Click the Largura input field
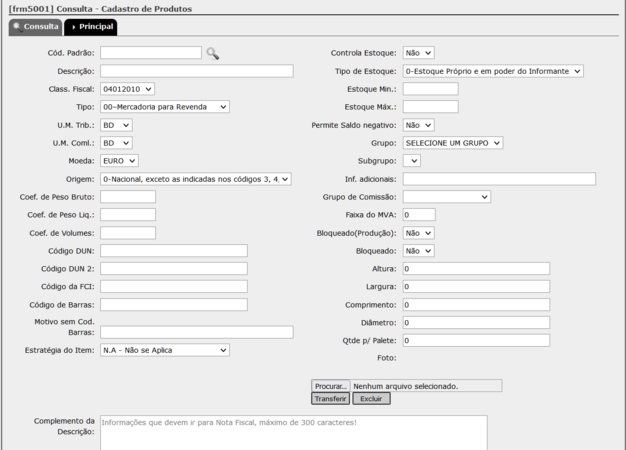The image size is (626, 450). coord(476,287)
